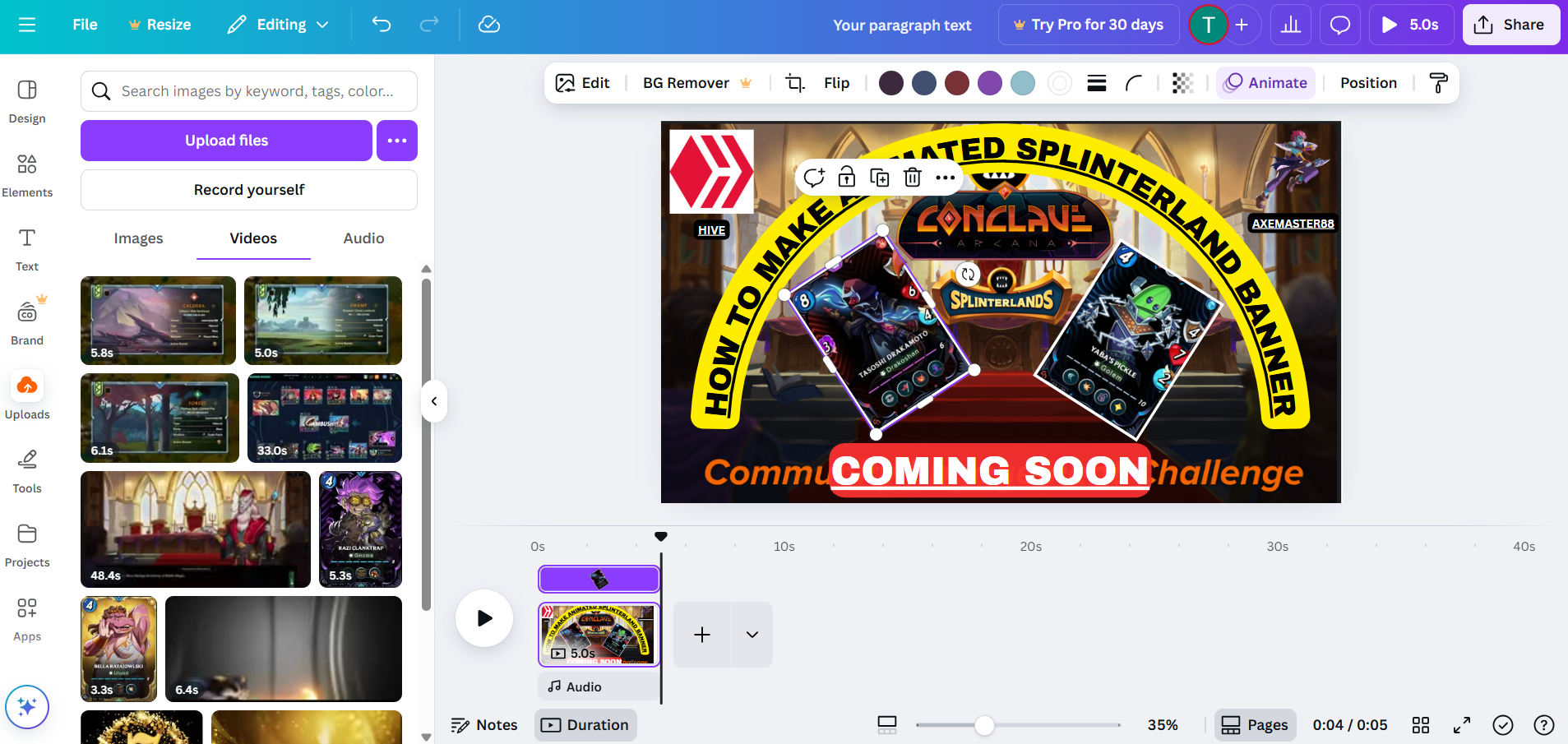Click the Upload files button
Screen dimensions: 1568x744
tap(226, 141)
